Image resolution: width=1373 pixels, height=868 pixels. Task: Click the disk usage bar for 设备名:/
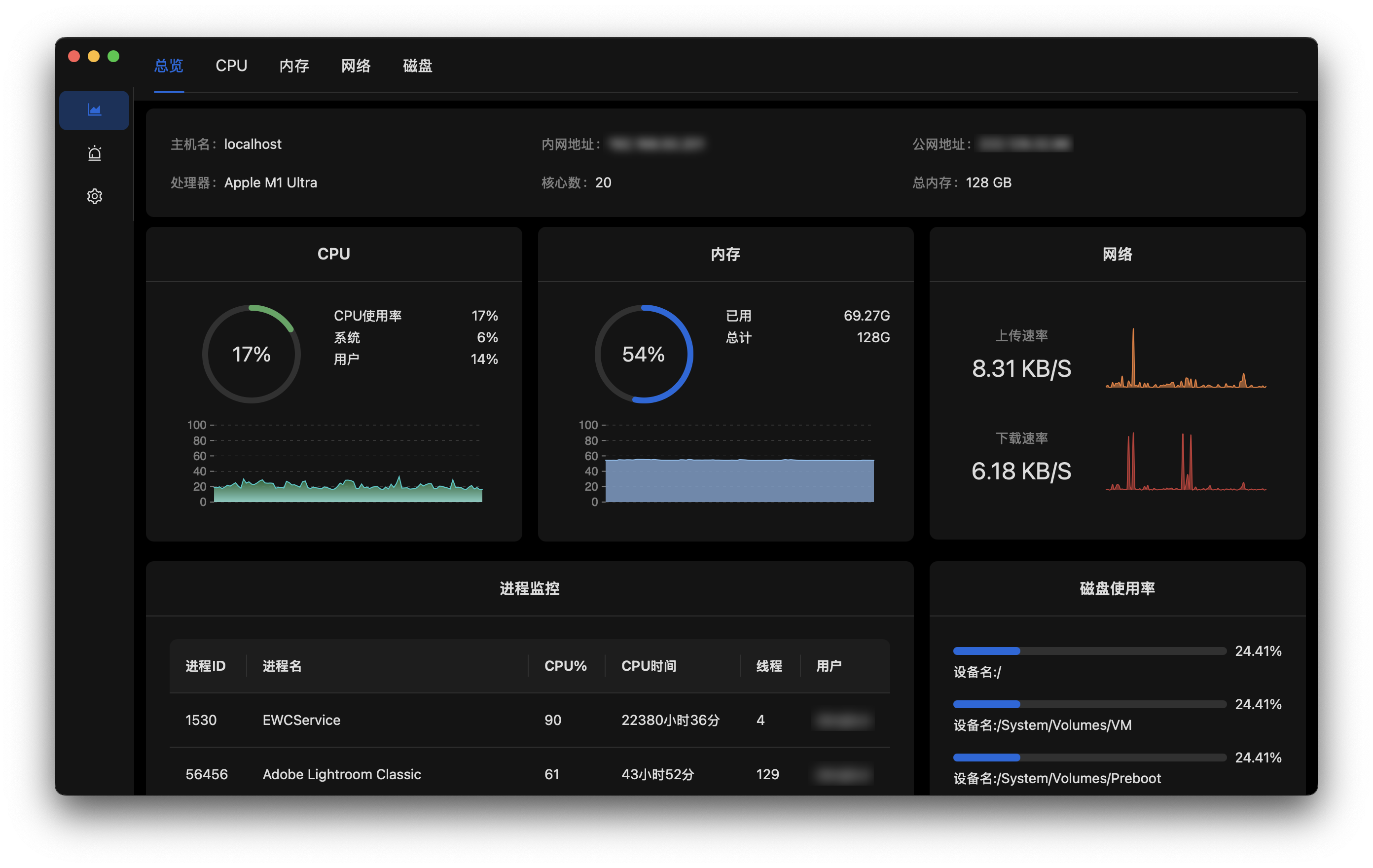pyautogui.click(x=1088, y=651)
